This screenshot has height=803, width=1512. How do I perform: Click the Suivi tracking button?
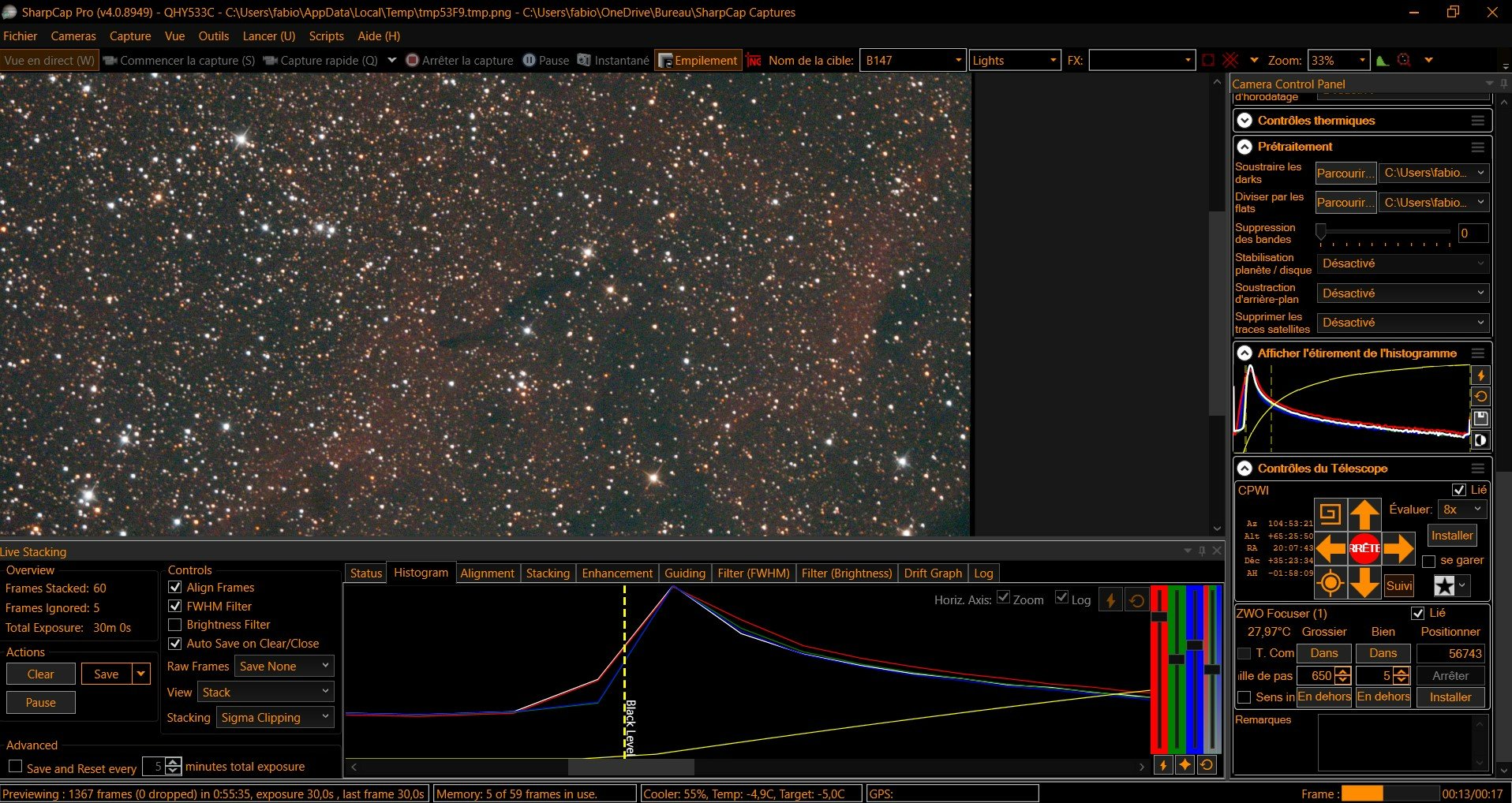coord(1399,585)
